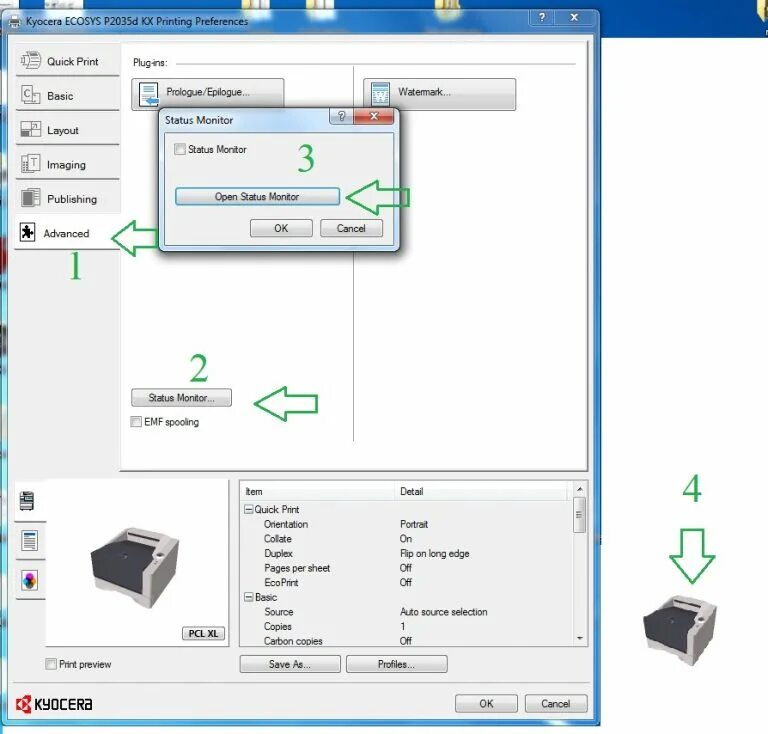Cancel the Printing Preferences window
768x734 pixels.
point(556,703)
